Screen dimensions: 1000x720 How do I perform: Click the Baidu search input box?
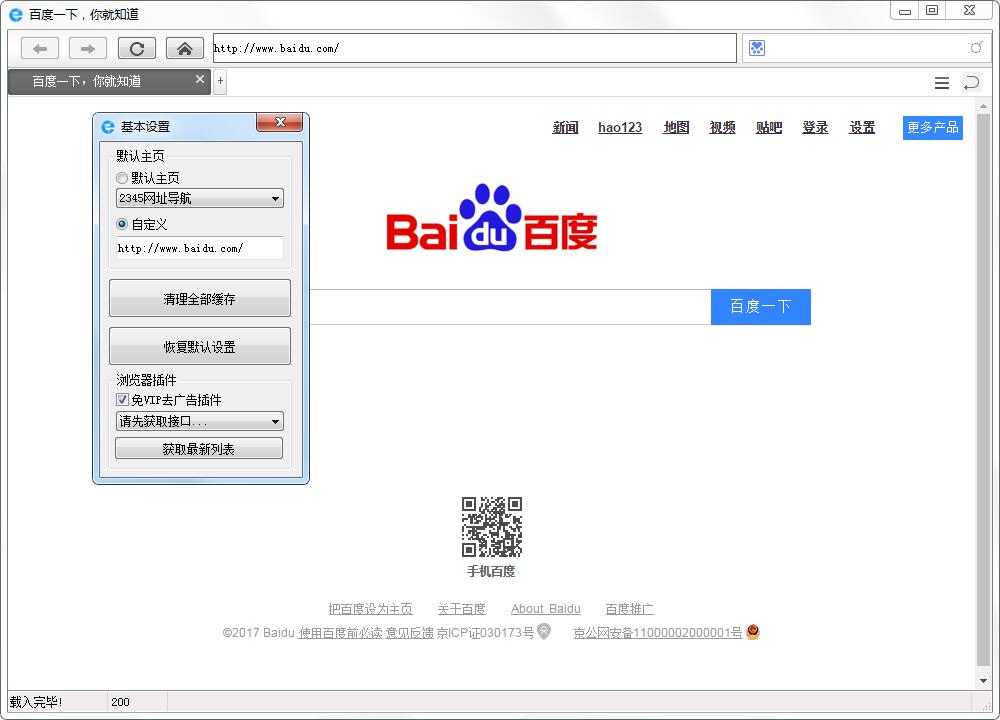pos(510,307)
